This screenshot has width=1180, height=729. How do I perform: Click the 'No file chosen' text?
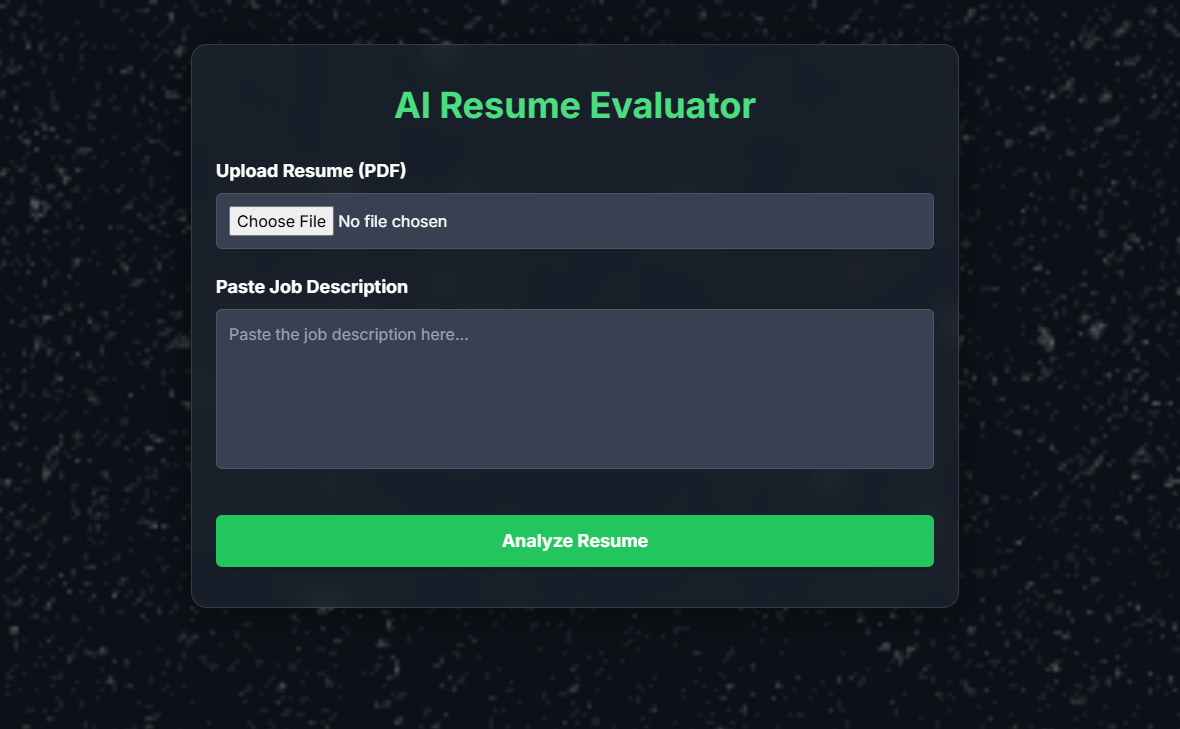[x=393, y=221]
